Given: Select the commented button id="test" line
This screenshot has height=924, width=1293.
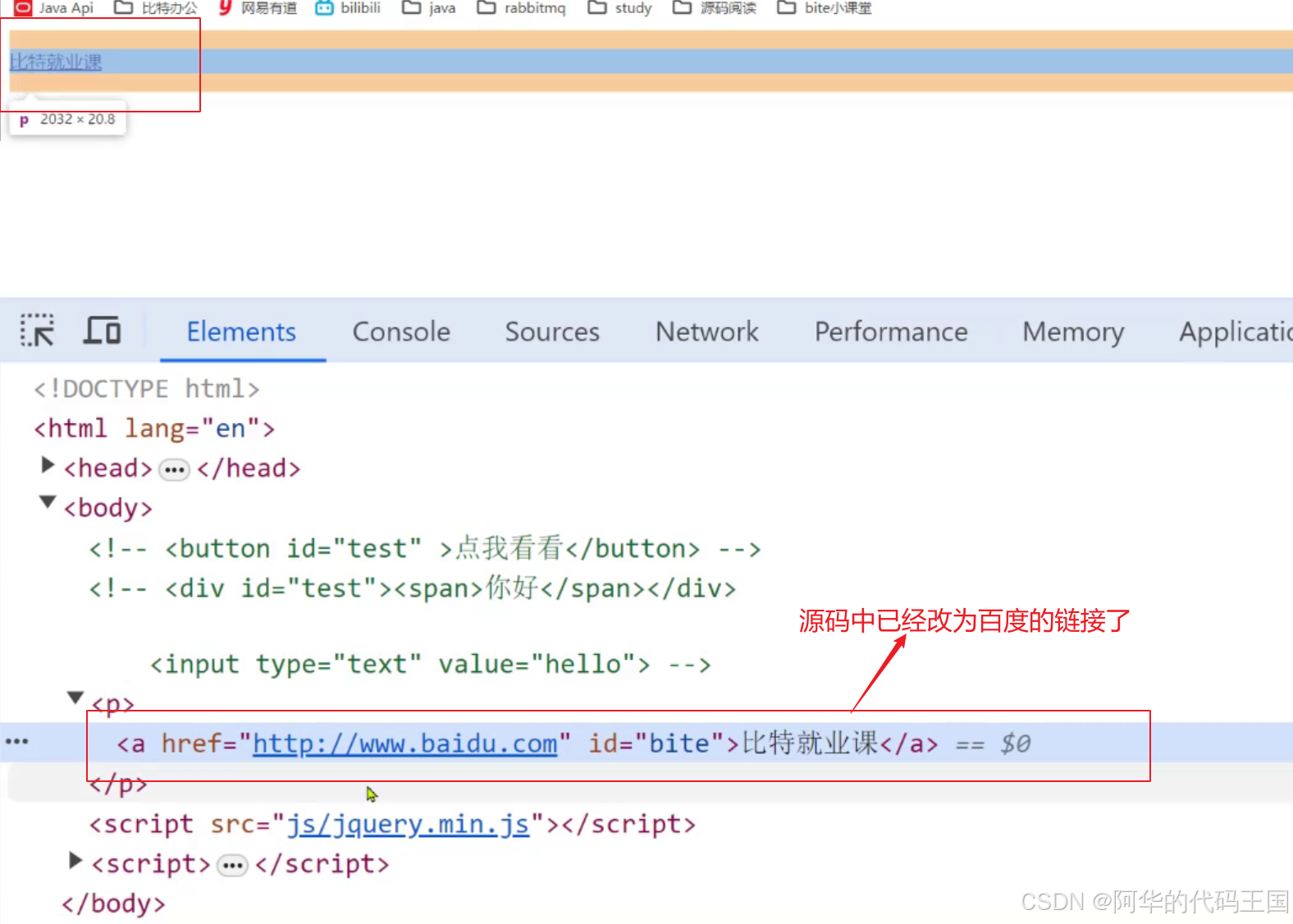Looking at the screenshot, I should click(x=425, y=548).
